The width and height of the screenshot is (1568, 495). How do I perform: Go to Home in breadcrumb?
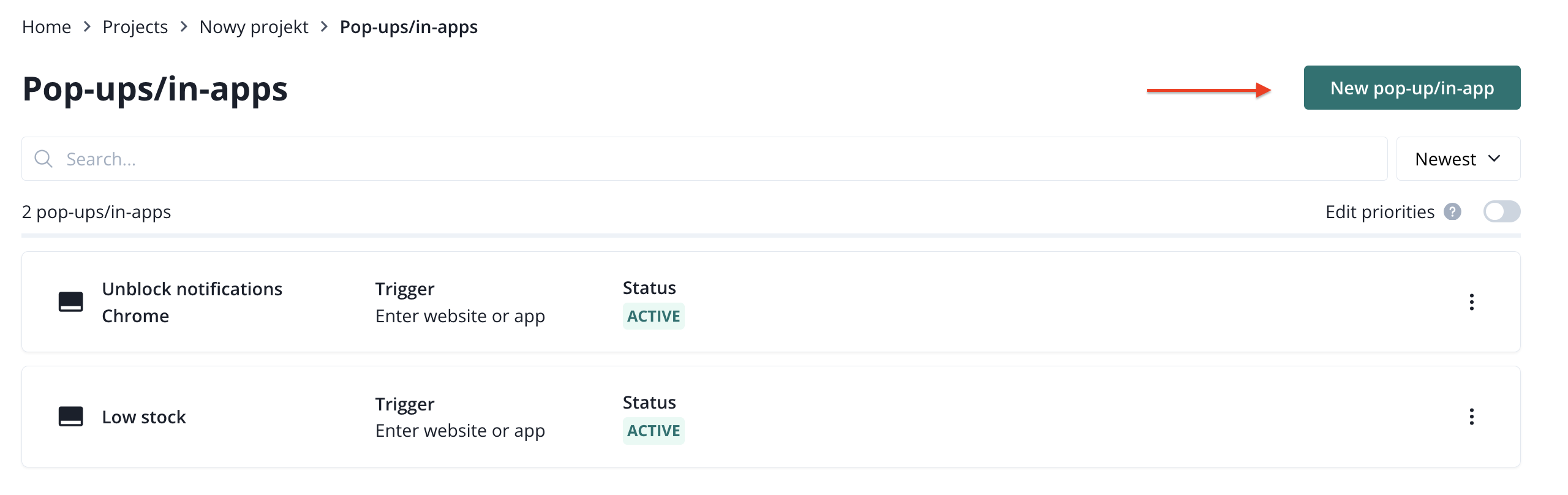click(x=47, y=27)
